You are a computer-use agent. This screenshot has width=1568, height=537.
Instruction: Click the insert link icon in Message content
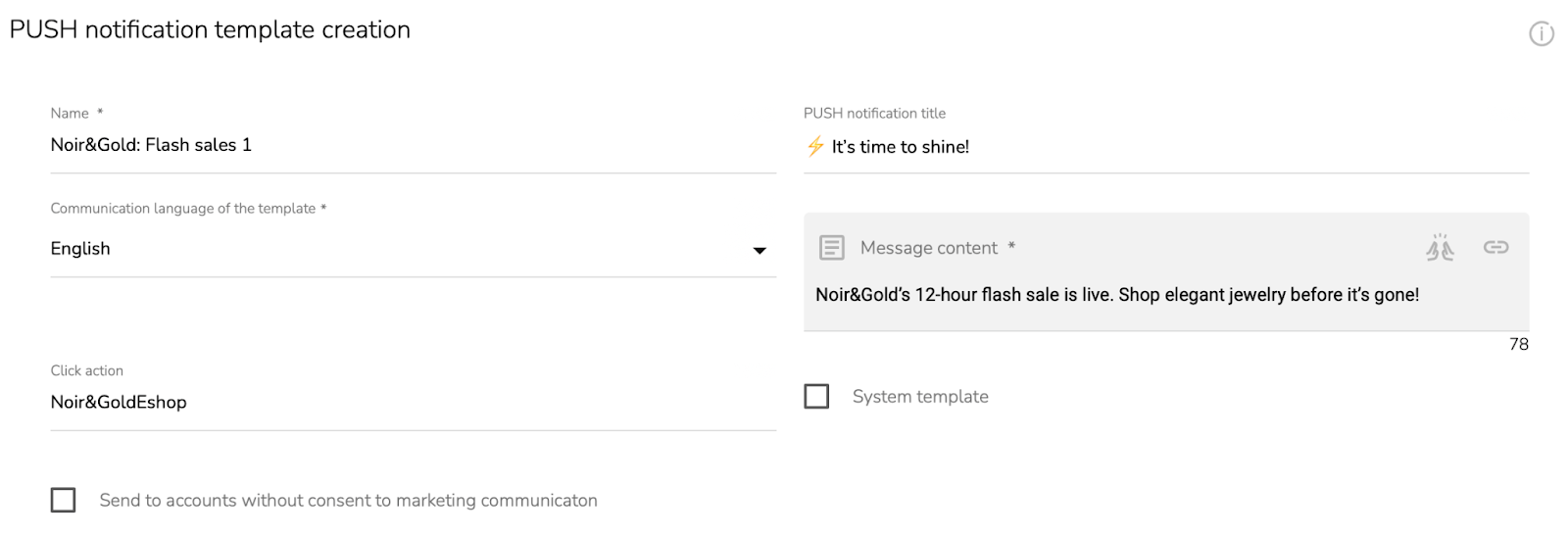1495,248
